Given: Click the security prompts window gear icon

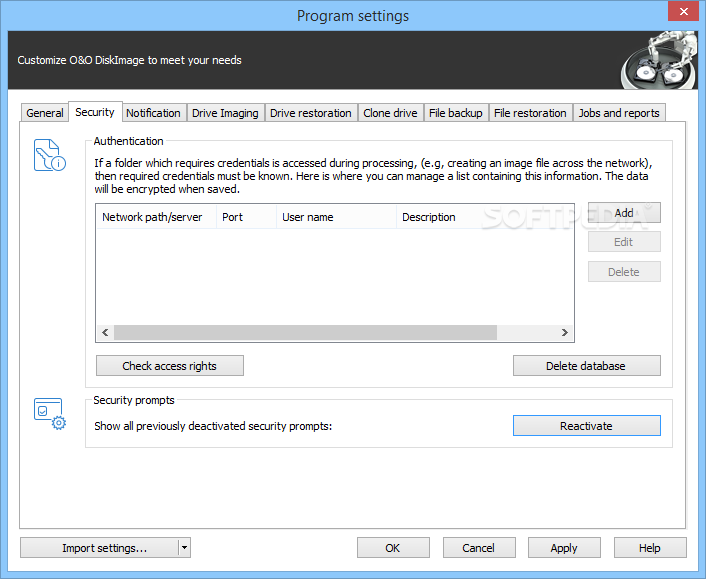Looking at the screenshot, I should [x=50, y=414].
